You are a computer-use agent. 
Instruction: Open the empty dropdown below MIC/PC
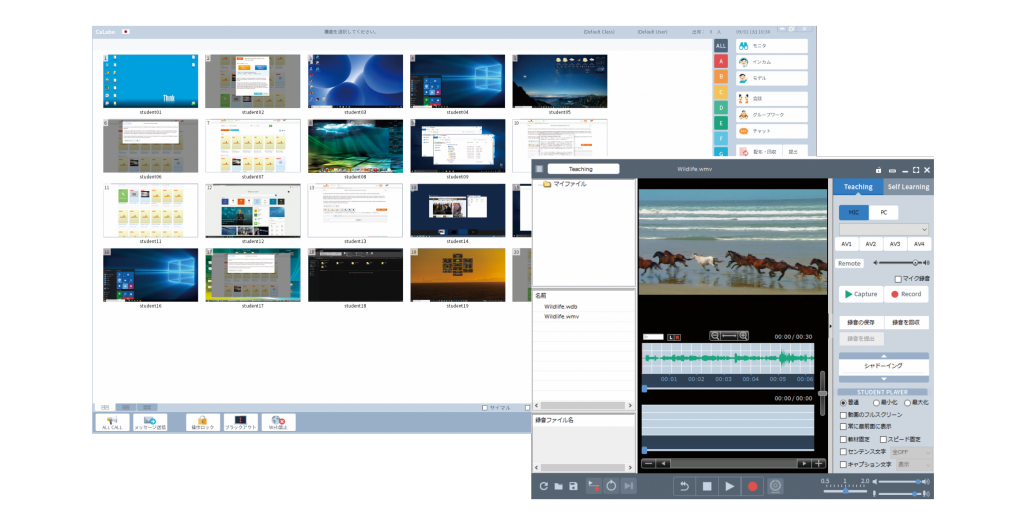point(884,229)
